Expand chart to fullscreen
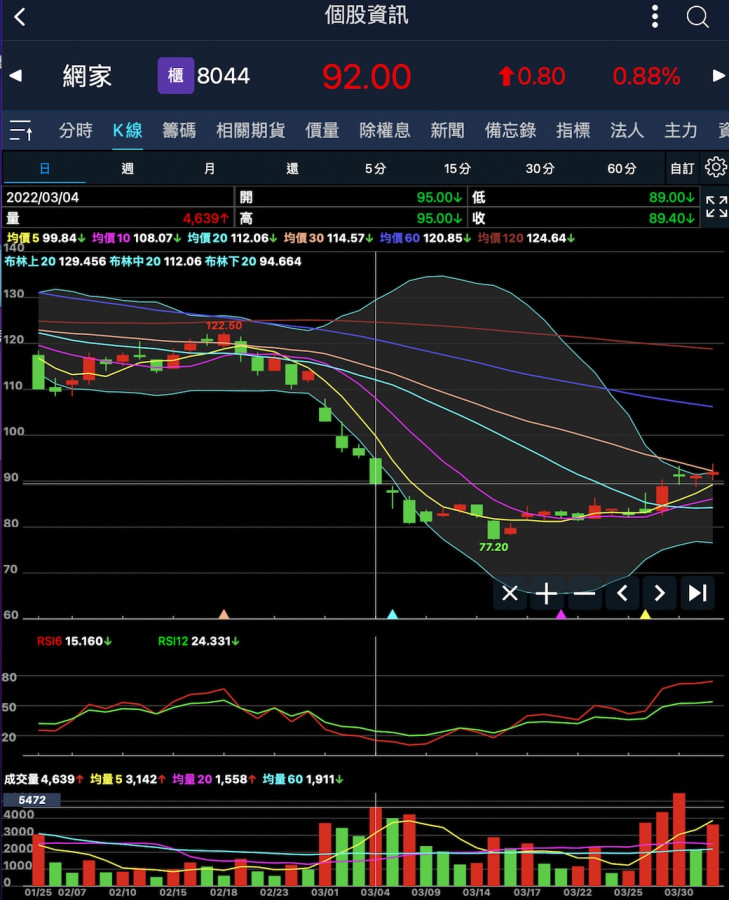This screenshot has width=729, height=900. (716, 207)
